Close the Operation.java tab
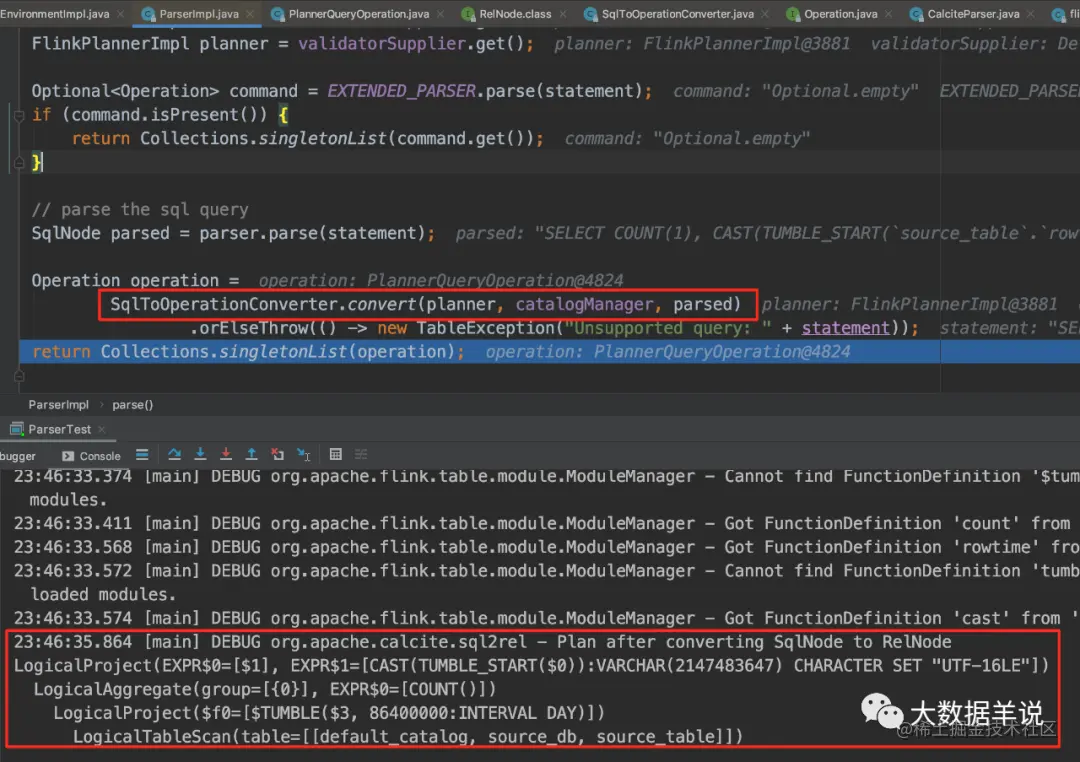This screenshot has width=1080, height=762. coord(889,14)
